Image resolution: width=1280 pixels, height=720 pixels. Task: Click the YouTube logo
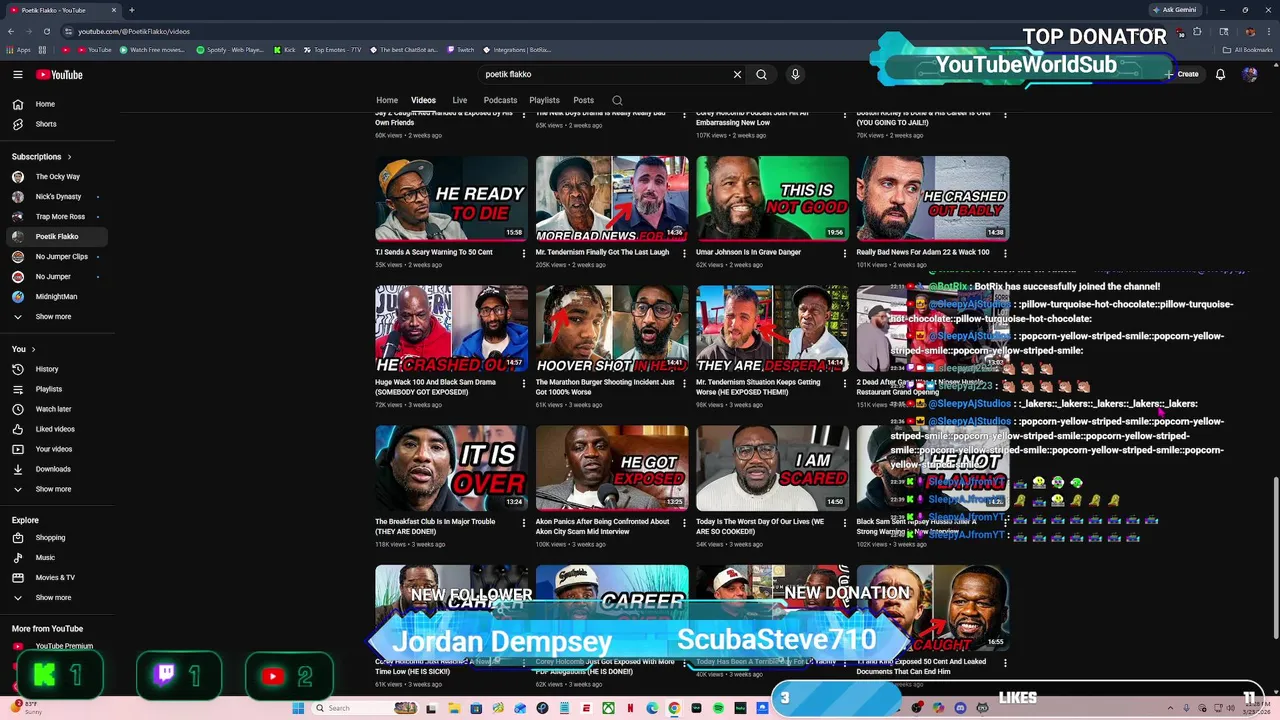coord(59,75)
